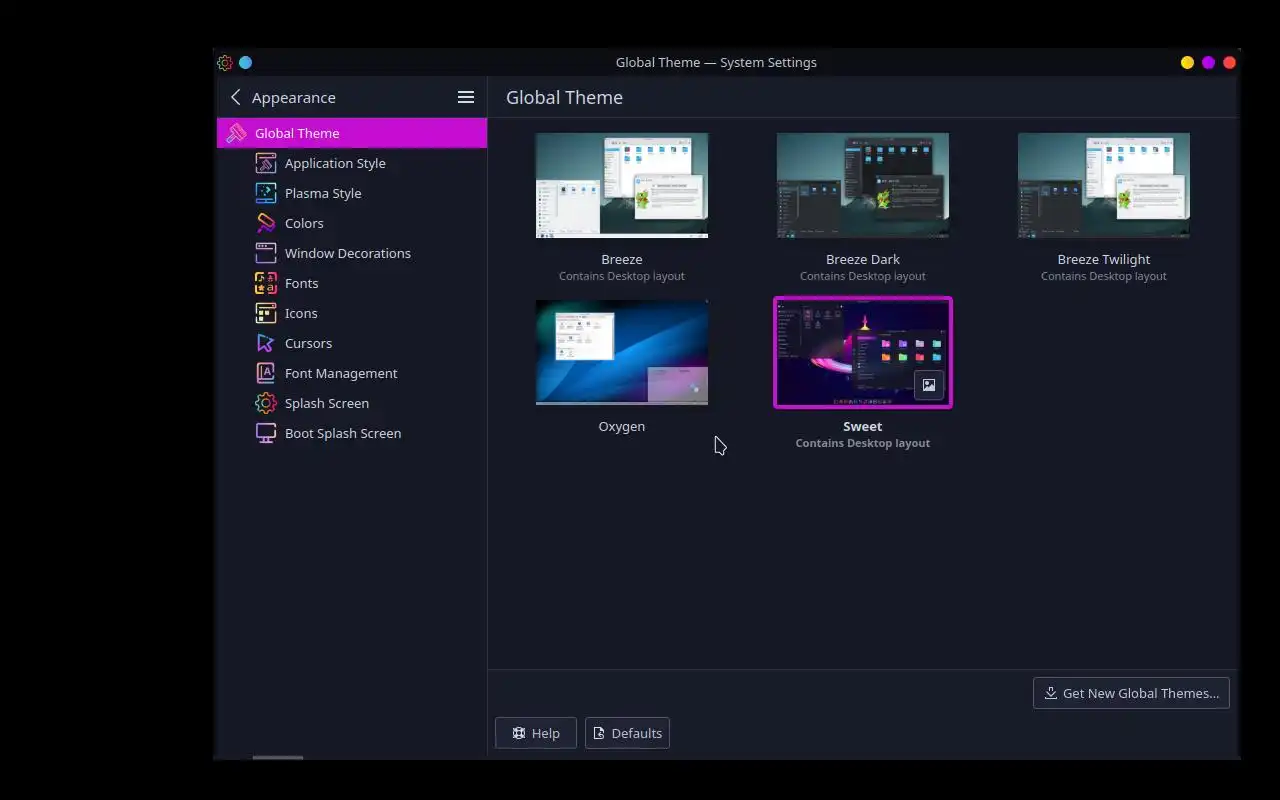Click the Sweet label text

(863, 426)
